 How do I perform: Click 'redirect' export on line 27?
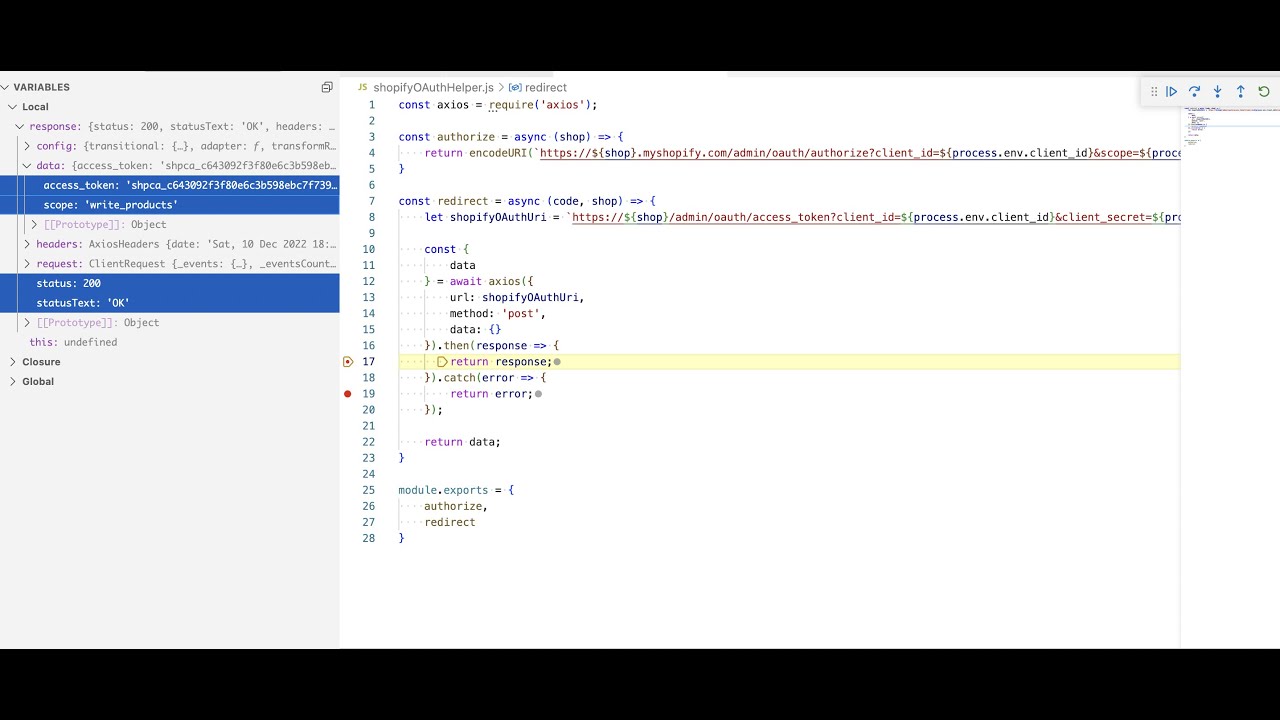click(x=450, y=522)
